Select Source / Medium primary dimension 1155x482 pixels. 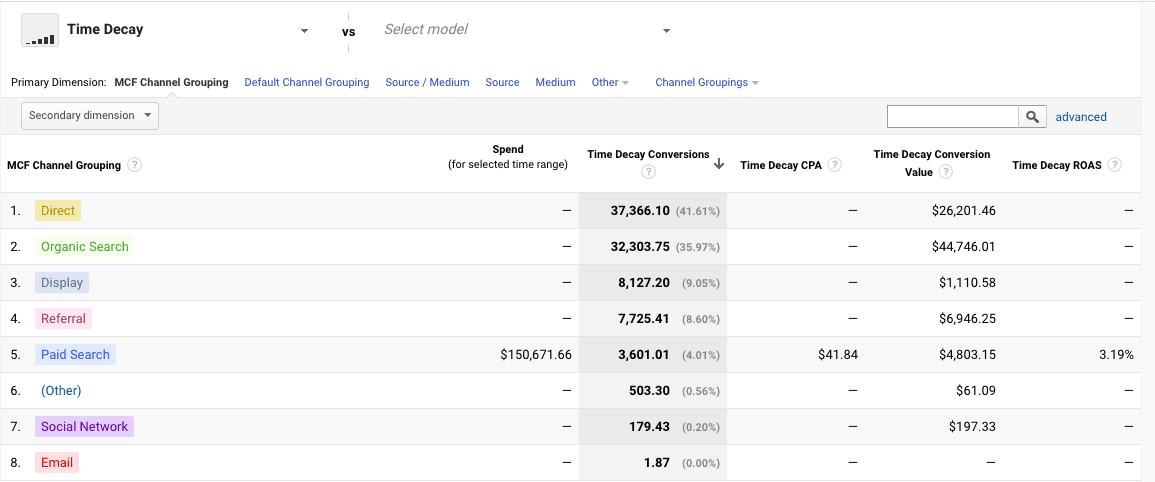427,82
